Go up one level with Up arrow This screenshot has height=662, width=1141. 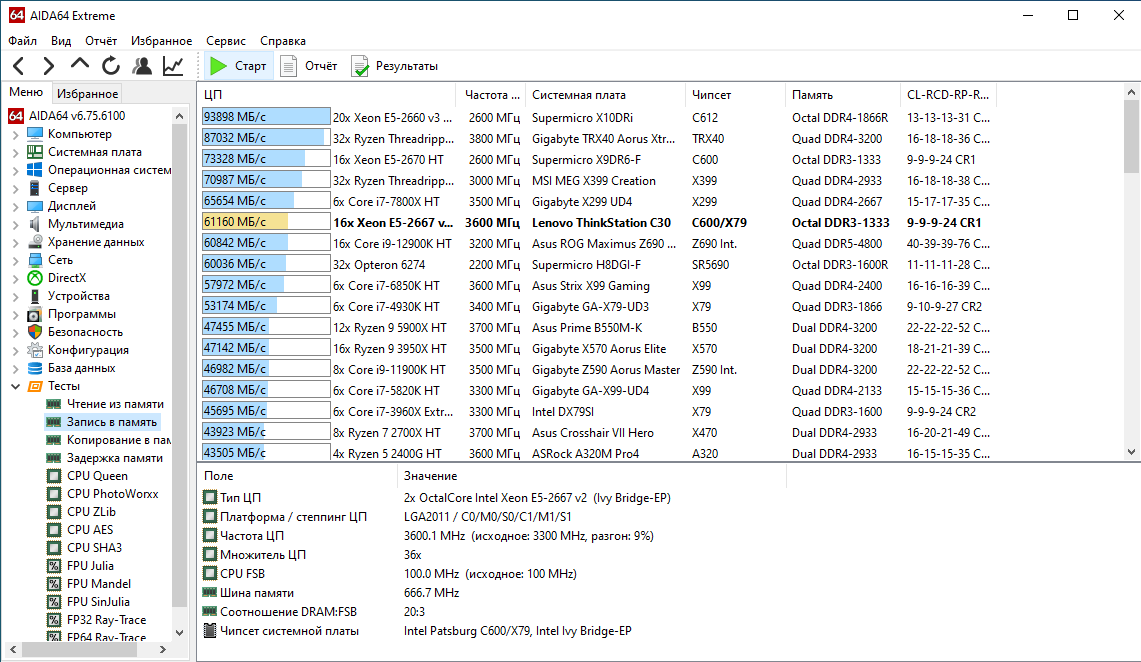pyautogui.click(x=79, y=66)
